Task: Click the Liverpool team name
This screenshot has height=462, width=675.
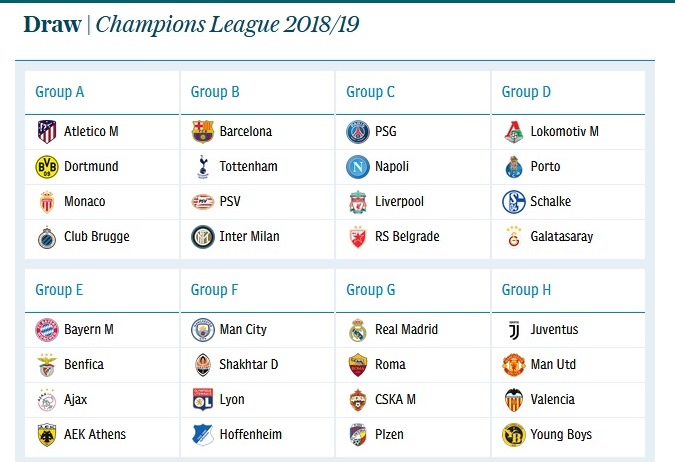Action: (x=399, y=202)
